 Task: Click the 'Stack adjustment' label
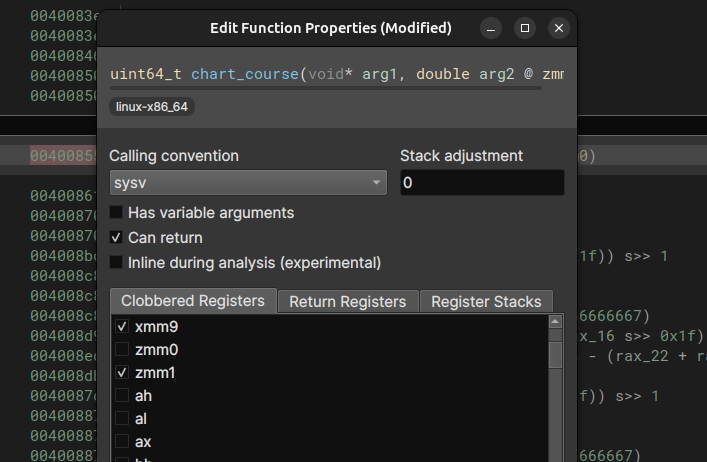point(461,156)
